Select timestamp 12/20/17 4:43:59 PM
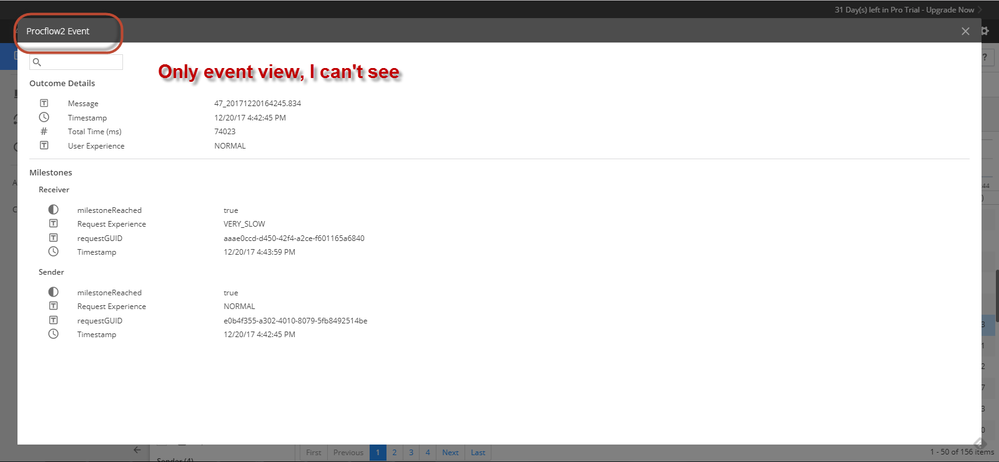Viewport: 999px width, 462px height. [259, 252]
